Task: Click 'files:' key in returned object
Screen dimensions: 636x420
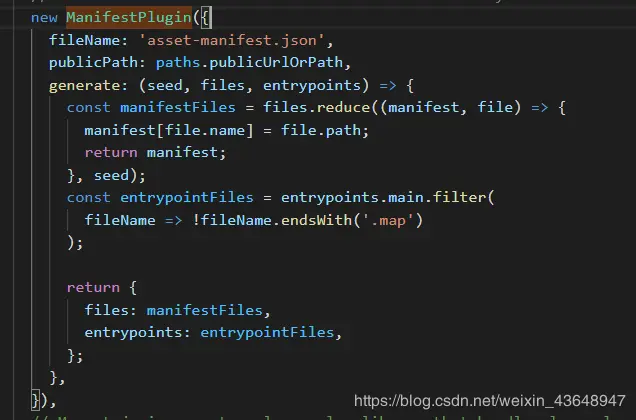Action: [x=110, y=310]
